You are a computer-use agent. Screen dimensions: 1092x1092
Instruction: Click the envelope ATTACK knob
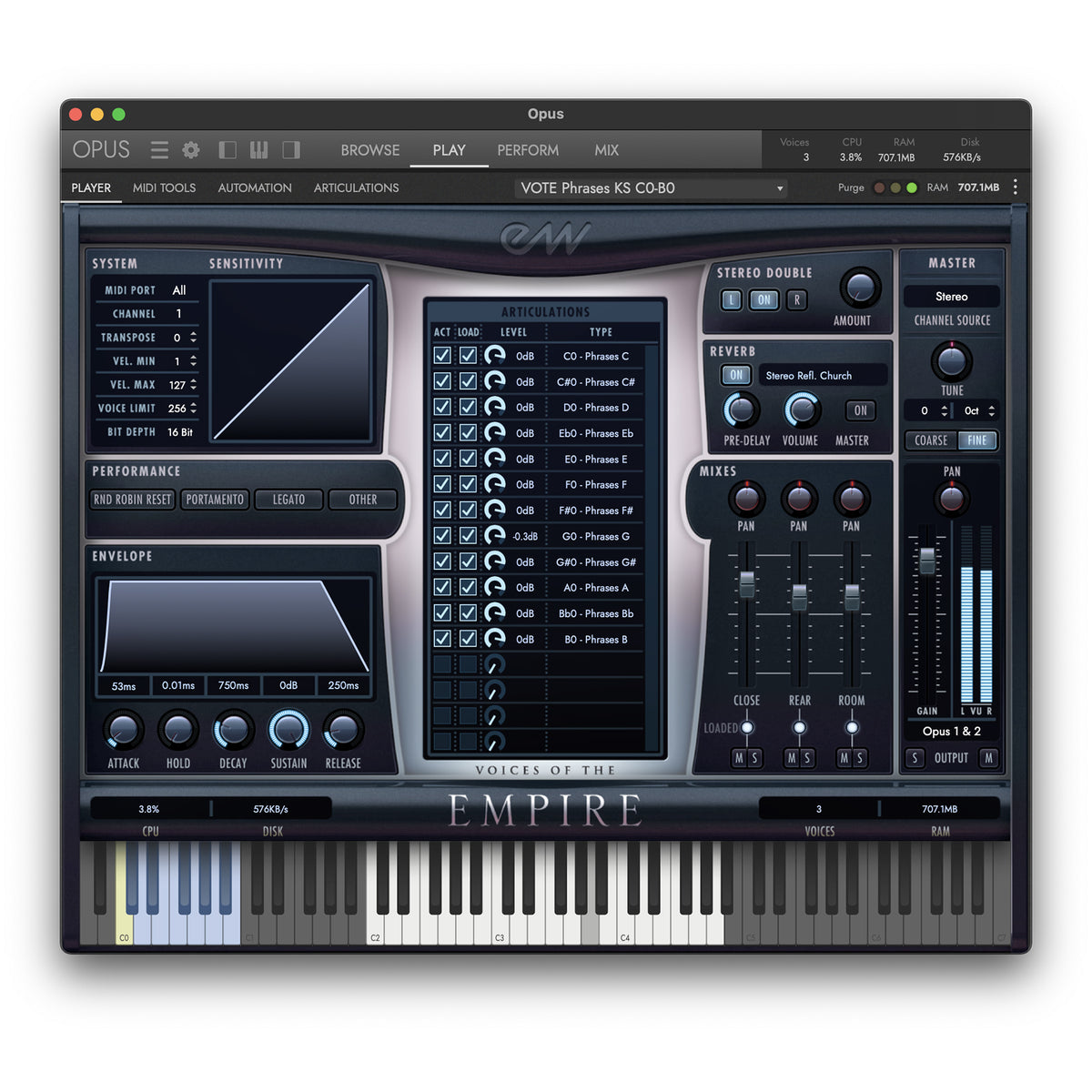123,731
